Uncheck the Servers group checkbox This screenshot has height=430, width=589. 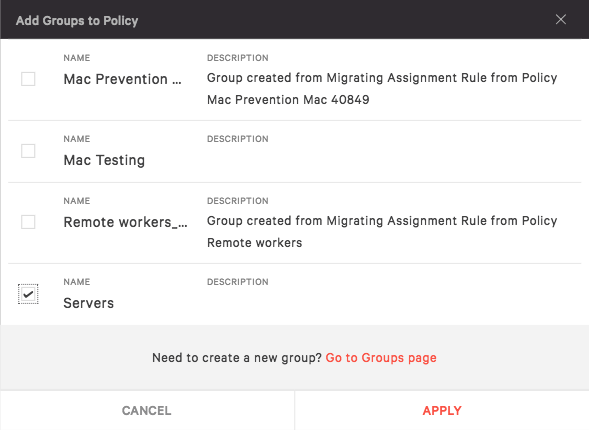click(x=28, y=294)
